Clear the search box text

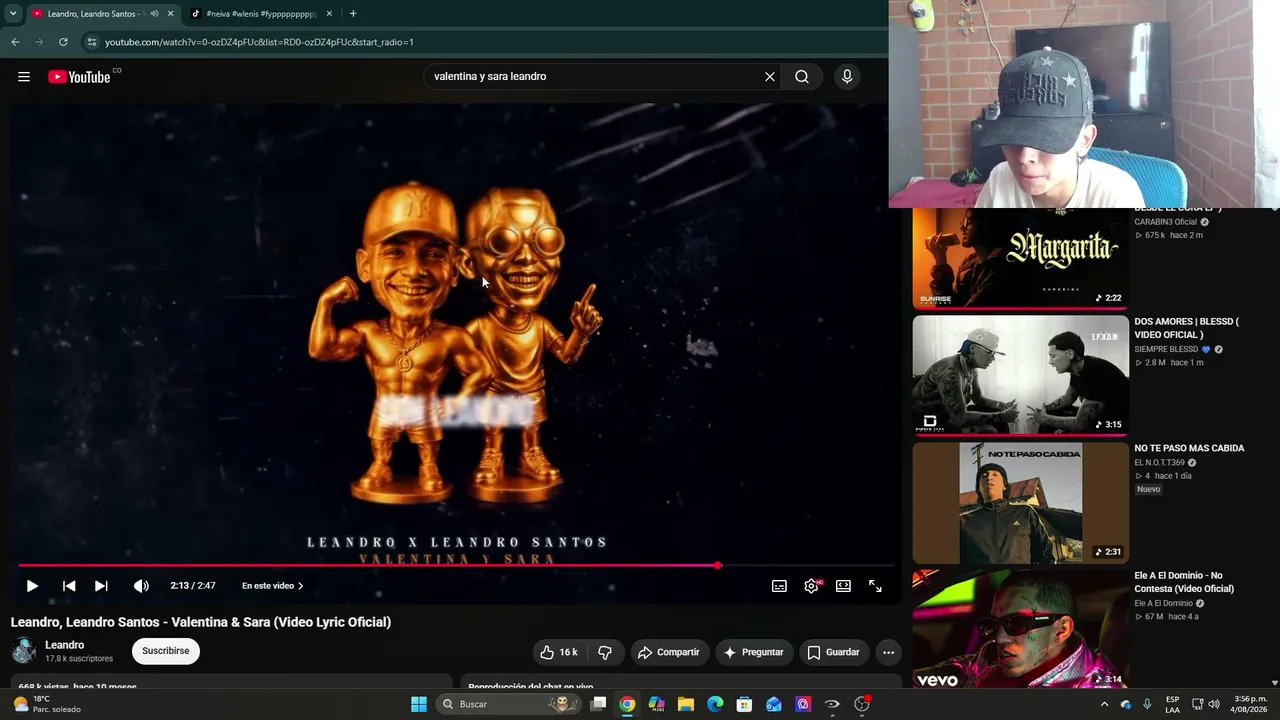coord(770,76)
